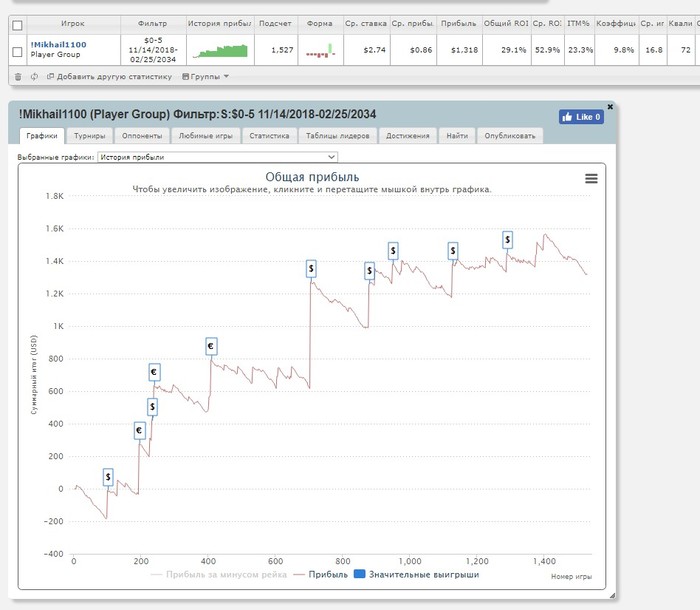This screenshot has height=610, width=700.
Task: Sort by the 'Подсчет' column header
Action: [275, 24]
